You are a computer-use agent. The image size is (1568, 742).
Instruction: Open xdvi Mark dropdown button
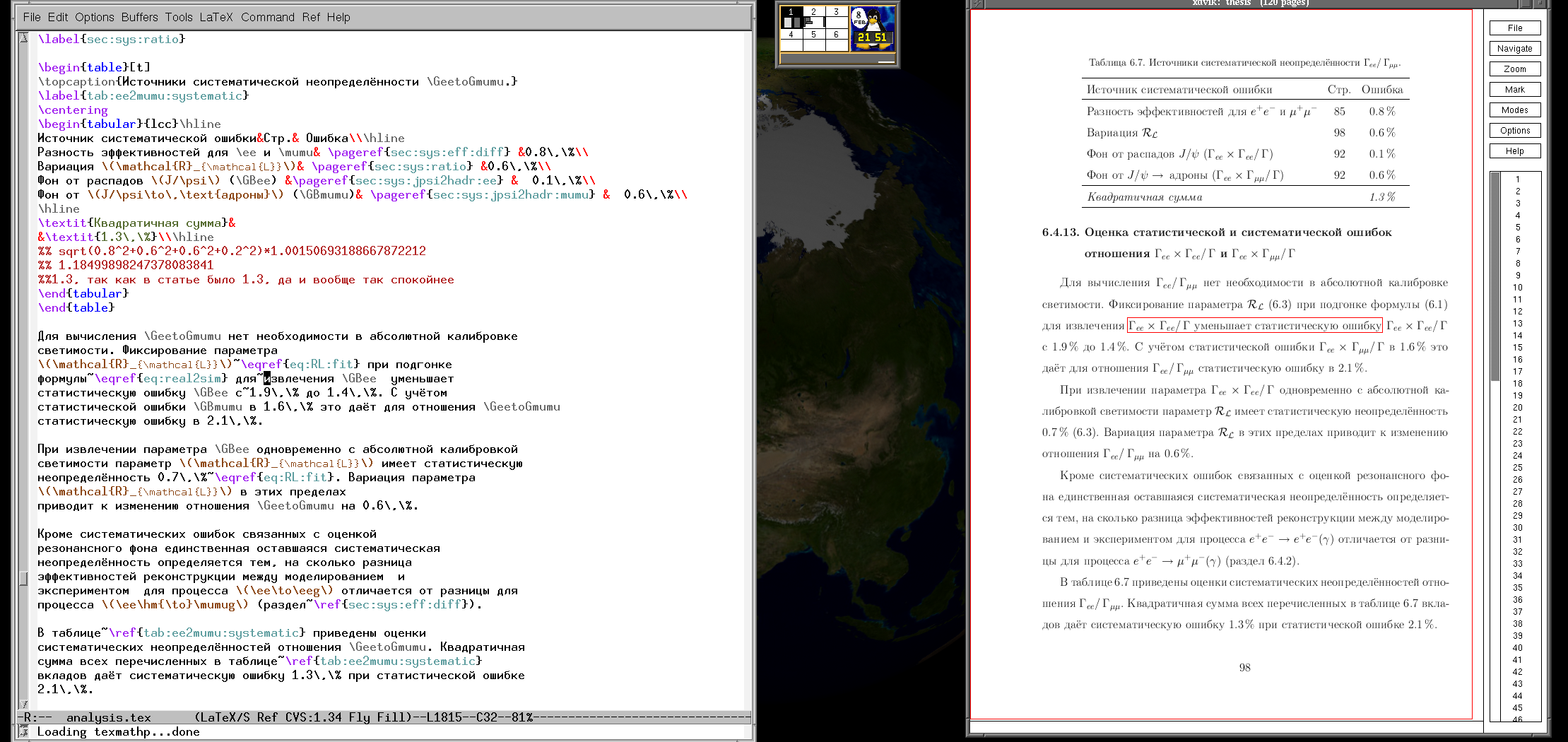[x=1514, y=90]
